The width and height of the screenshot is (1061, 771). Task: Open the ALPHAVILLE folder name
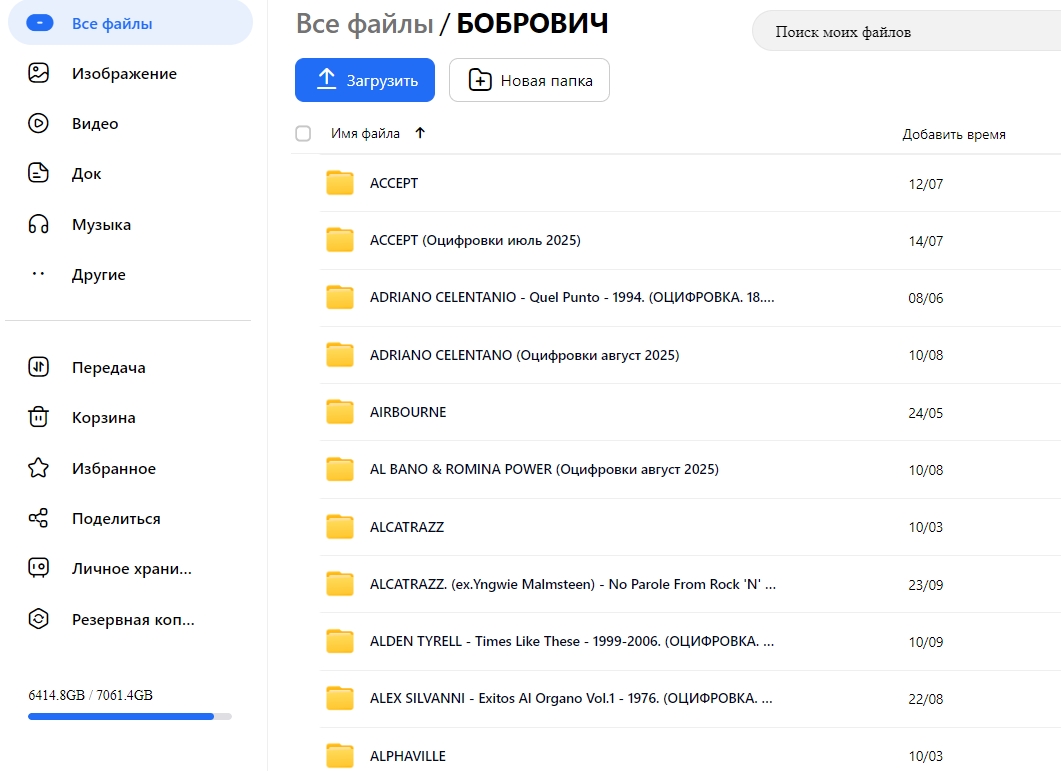click(407, 756)
